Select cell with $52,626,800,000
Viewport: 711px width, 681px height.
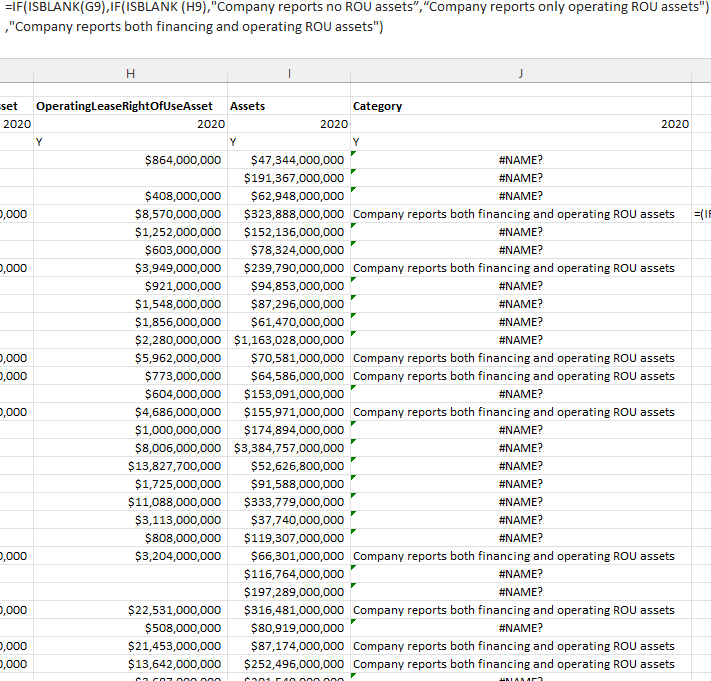tap(289, 466)
